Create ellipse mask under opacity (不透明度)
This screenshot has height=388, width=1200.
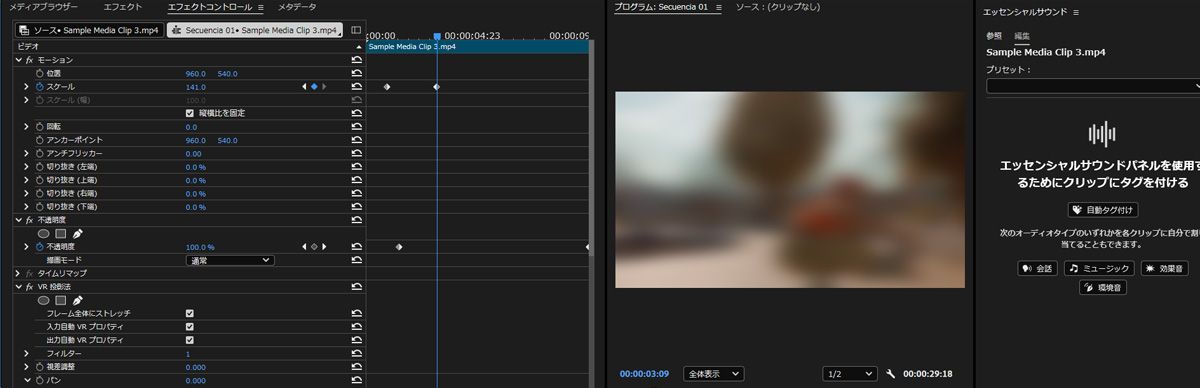click(44, 233)
